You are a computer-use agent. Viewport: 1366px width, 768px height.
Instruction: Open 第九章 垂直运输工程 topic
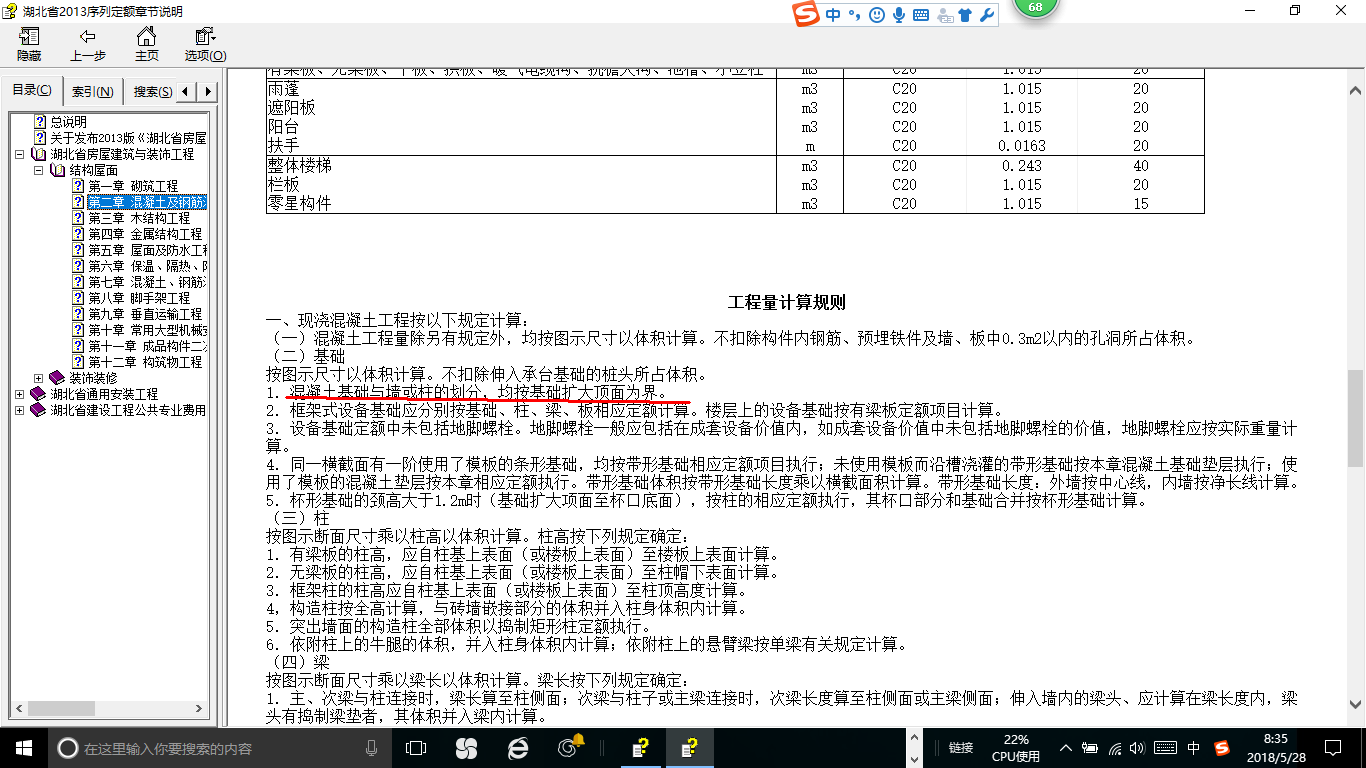(145, 314)
